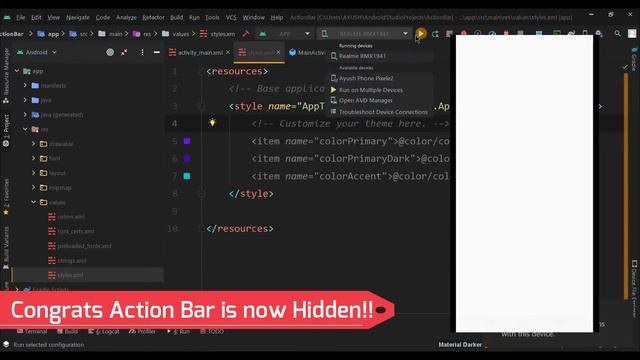Open the Favorites side tool tab
This screenshot has width=640, height=360.
6,197
